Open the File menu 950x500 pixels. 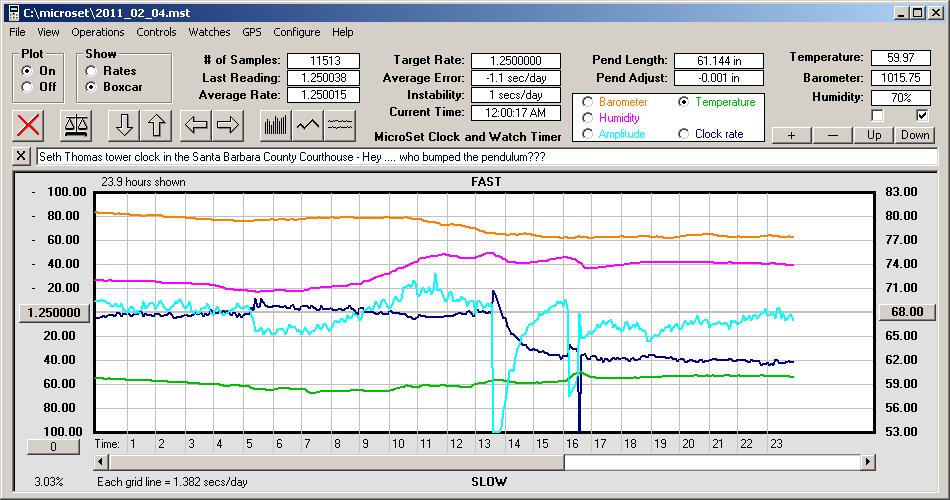pos(18,32)
